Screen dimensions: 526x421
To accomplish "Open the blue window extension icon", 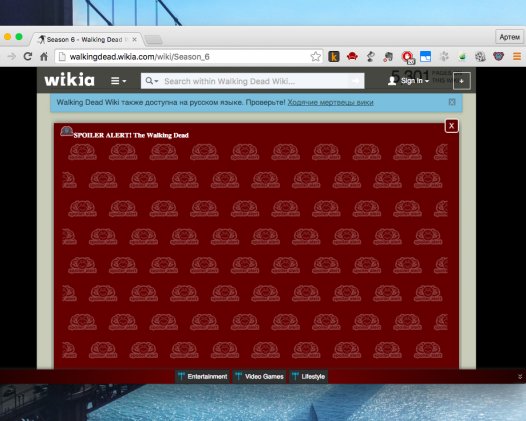I will [x=425, y=56].
